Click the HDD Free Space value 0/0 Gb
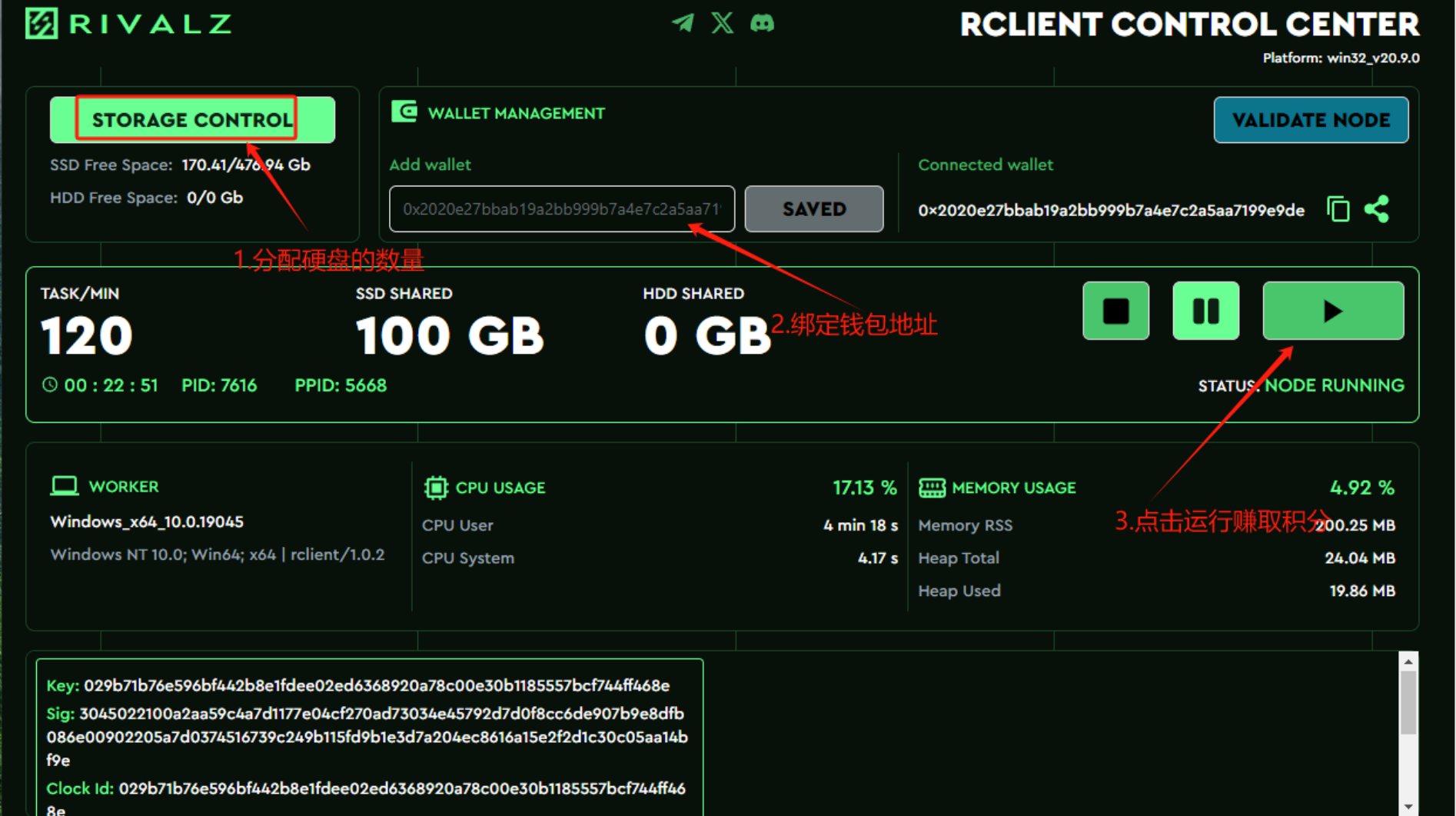This screenshot has width=1456, height=816. [x=214, y=198]
